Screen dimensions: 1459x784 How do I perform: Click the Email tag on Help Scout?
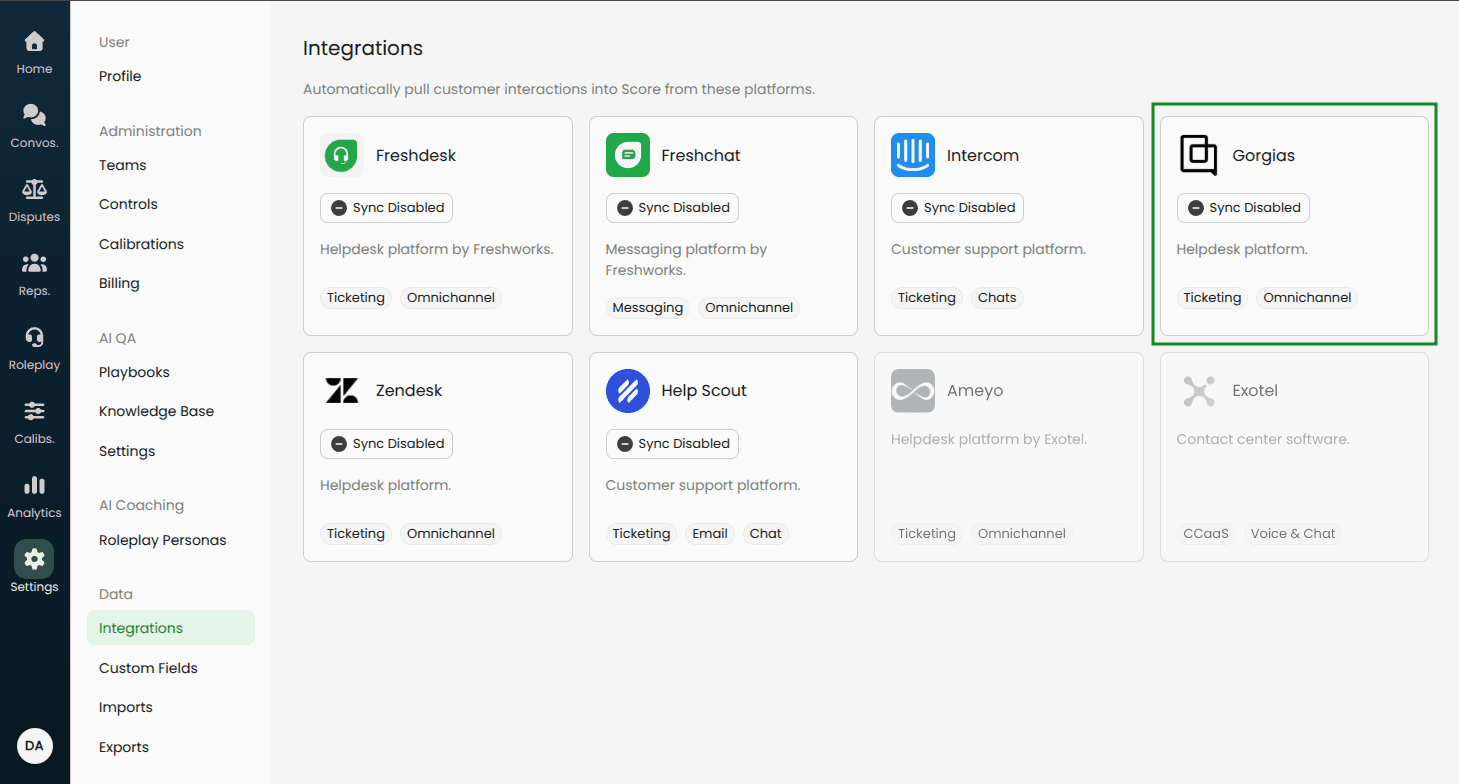(x=710, y=534)
